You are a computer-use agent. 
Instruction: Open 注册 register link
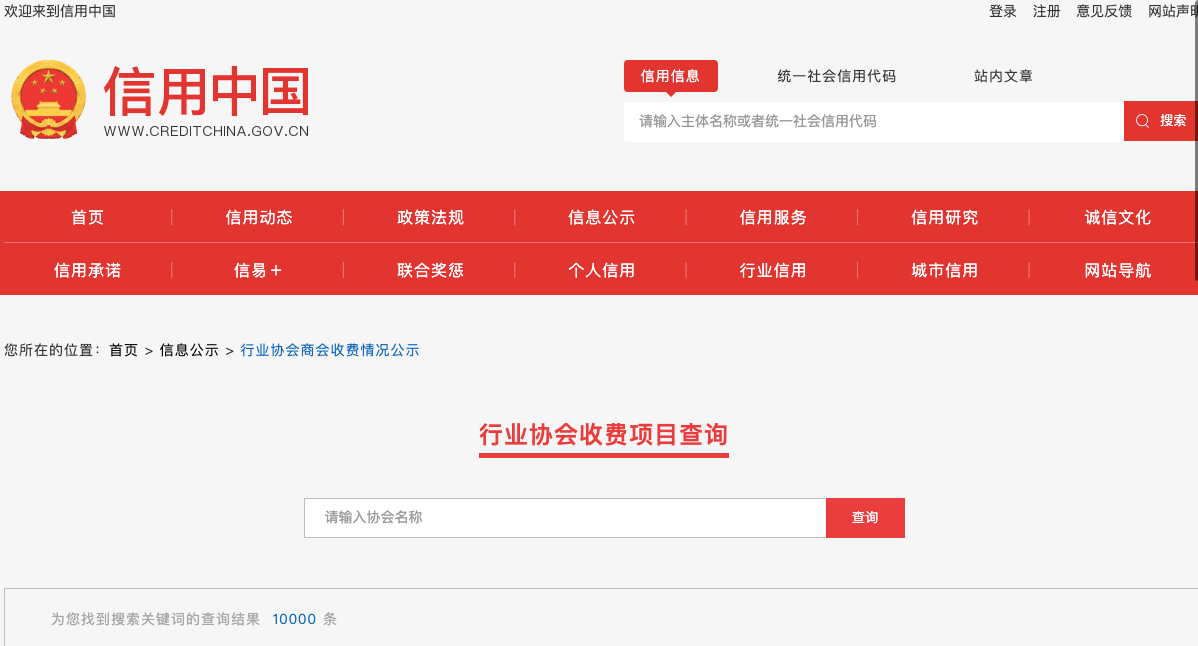click(x=1046, y=11)
